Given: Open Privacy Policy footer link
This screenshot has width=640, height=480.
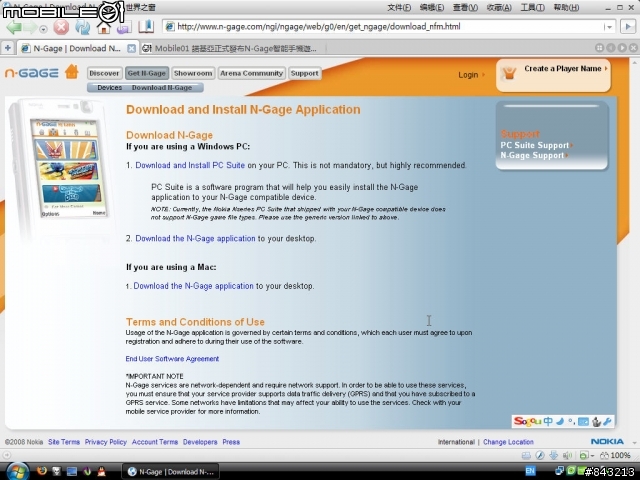Looking at the screenshot, I should tap(106, 442).
